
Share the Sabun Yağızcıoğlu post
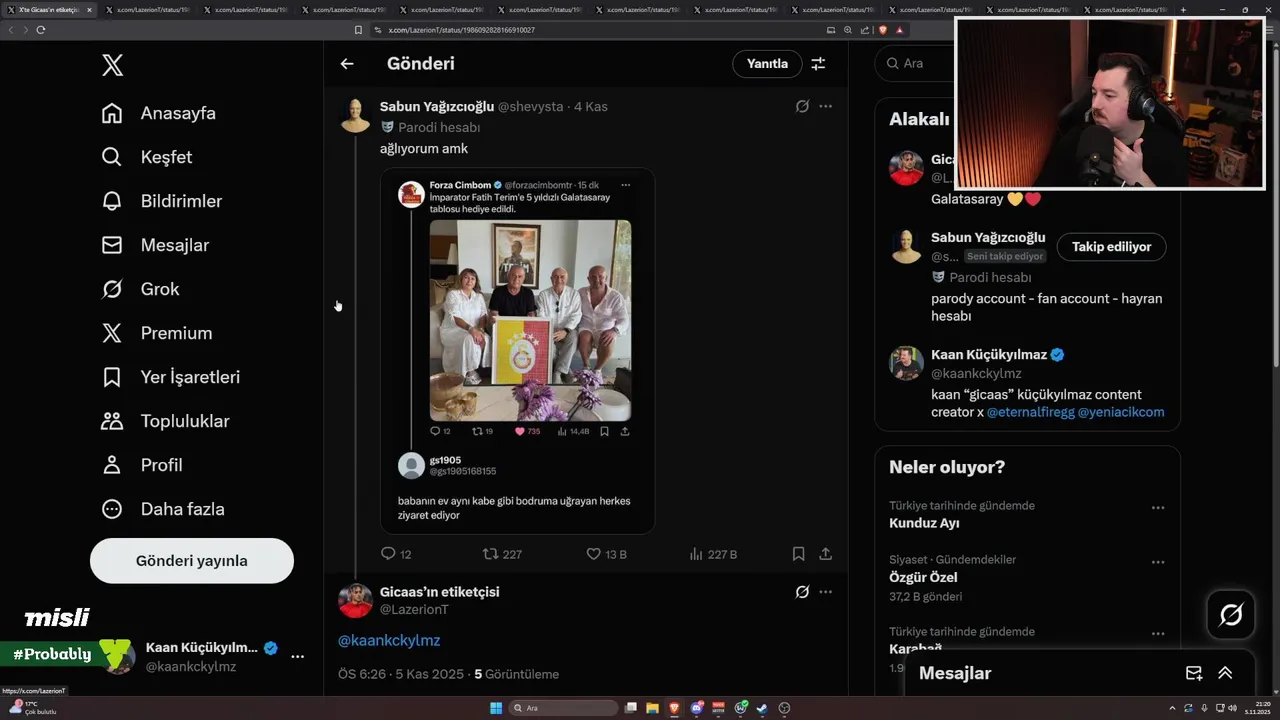pyautogui.click(x=826, y=553)
